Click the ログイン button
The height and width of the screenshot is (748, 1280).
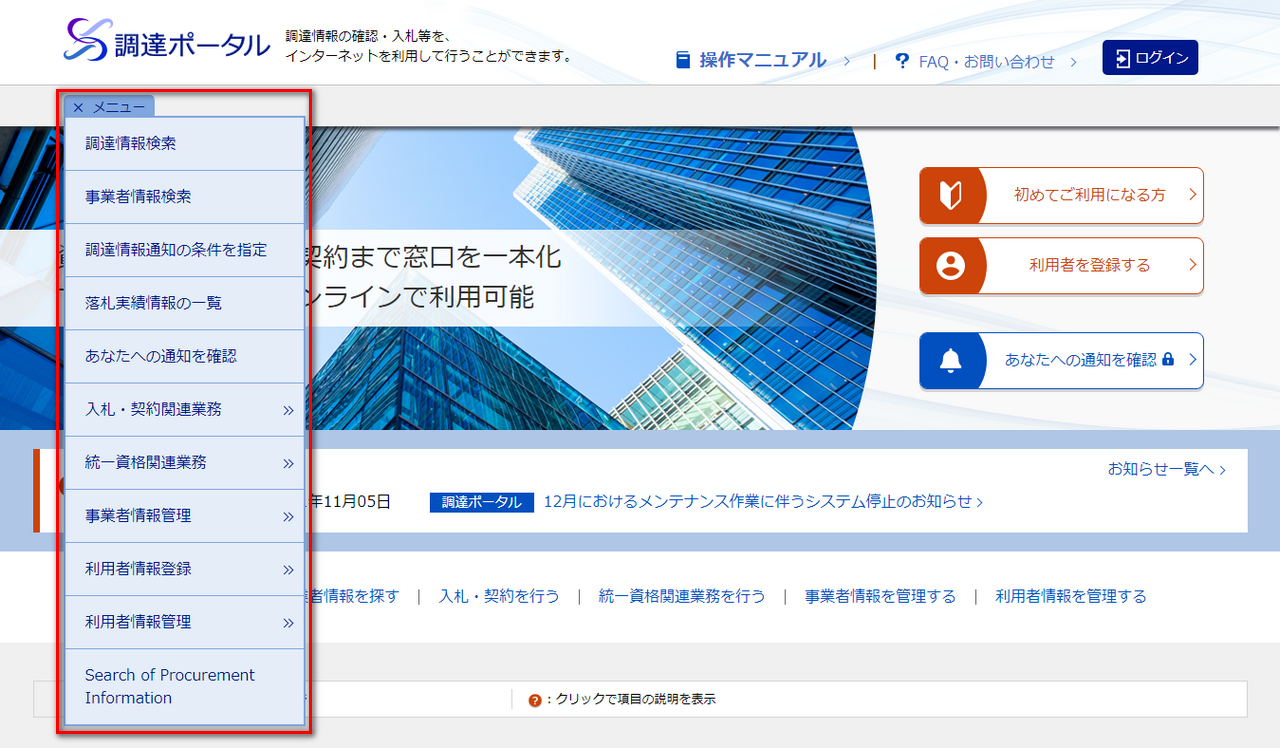pyautogui.click(x=1150, y=58)
